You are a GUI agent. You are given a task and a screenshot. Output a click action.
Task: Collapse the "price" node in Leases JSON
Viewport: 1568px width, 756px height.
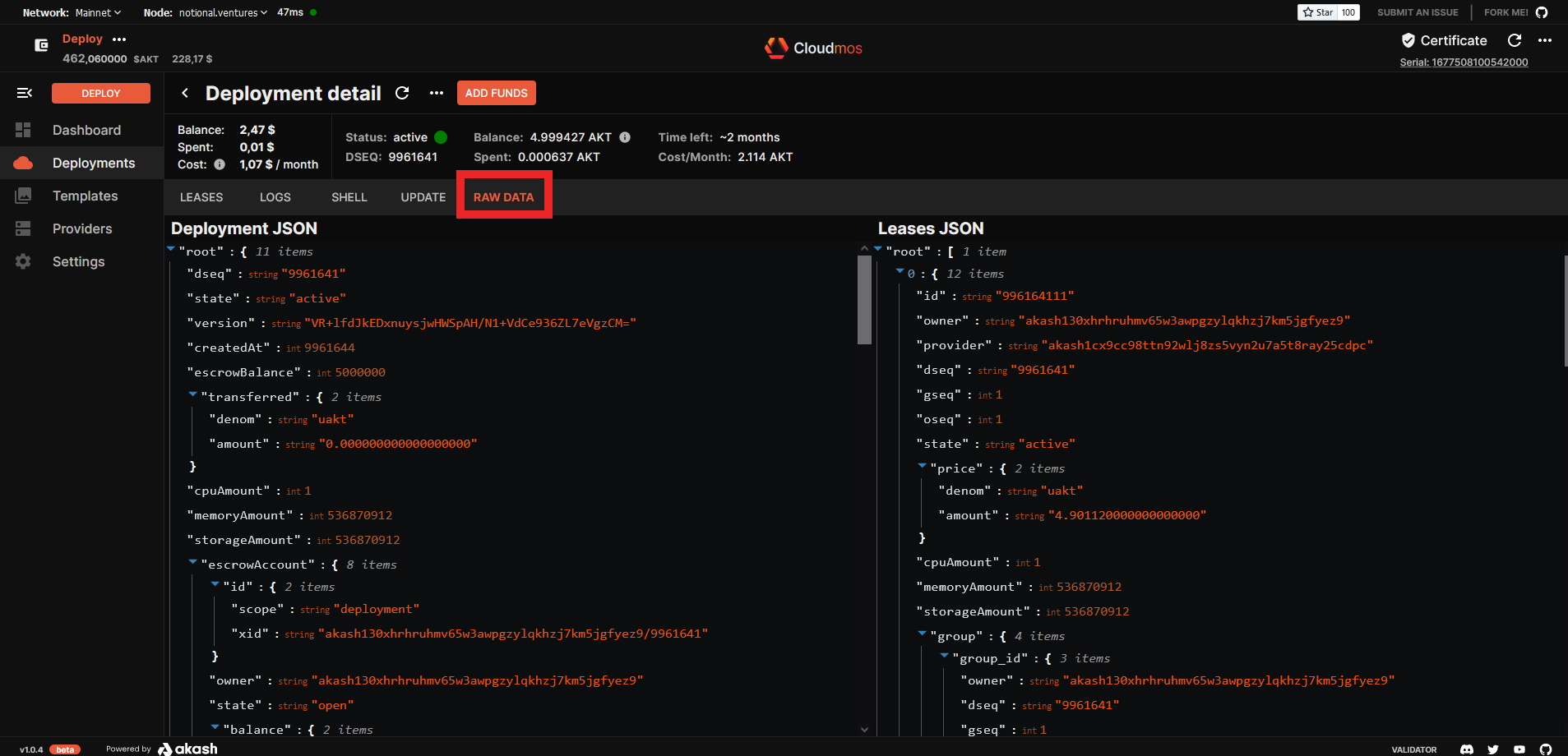pyautogui.click(x=923, y=467)
